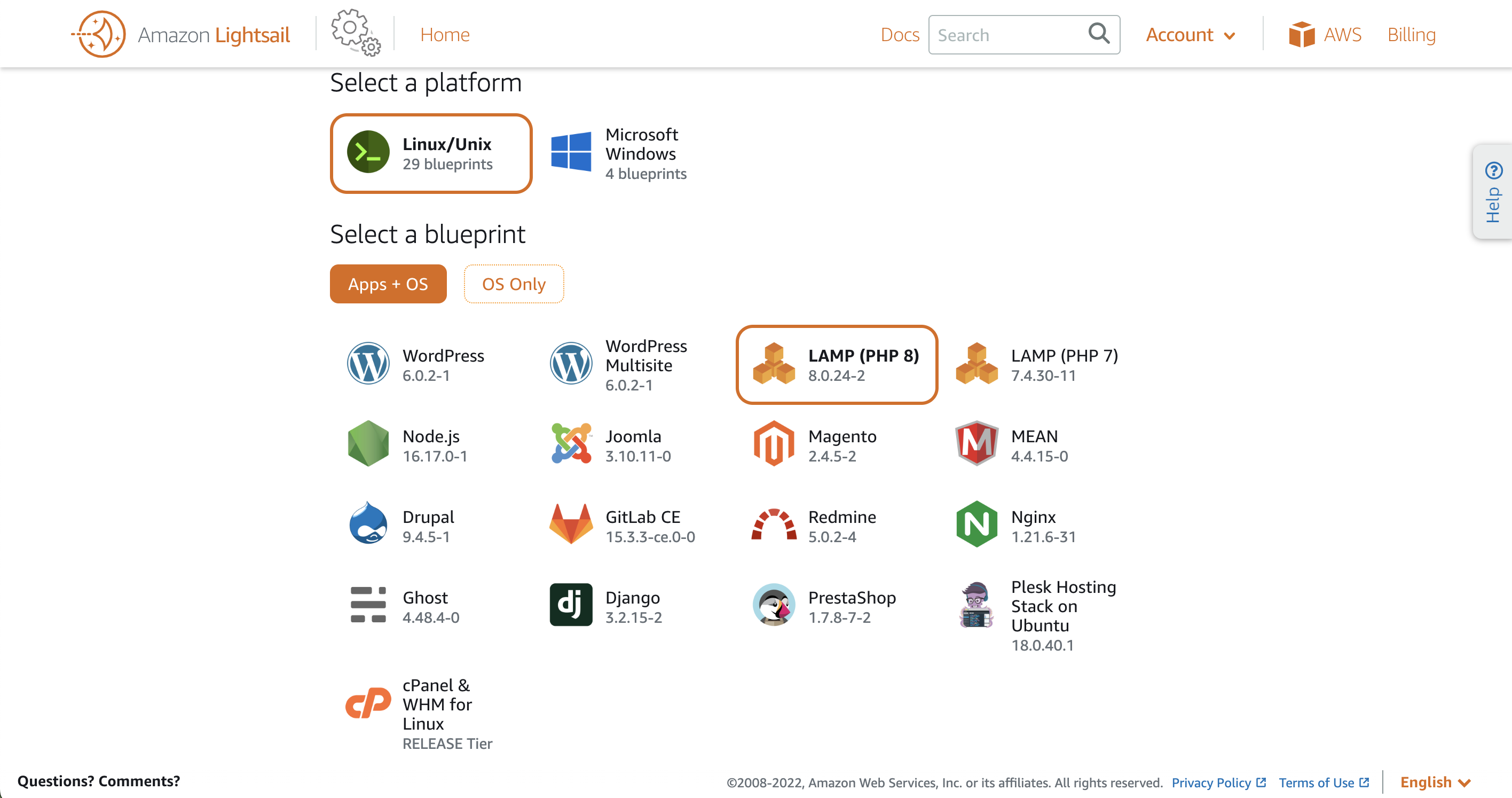This screenshot has height=798, width=1512.
Task: Click the MEAN 4.4.15-0 label
Action: coord(1039,445)
